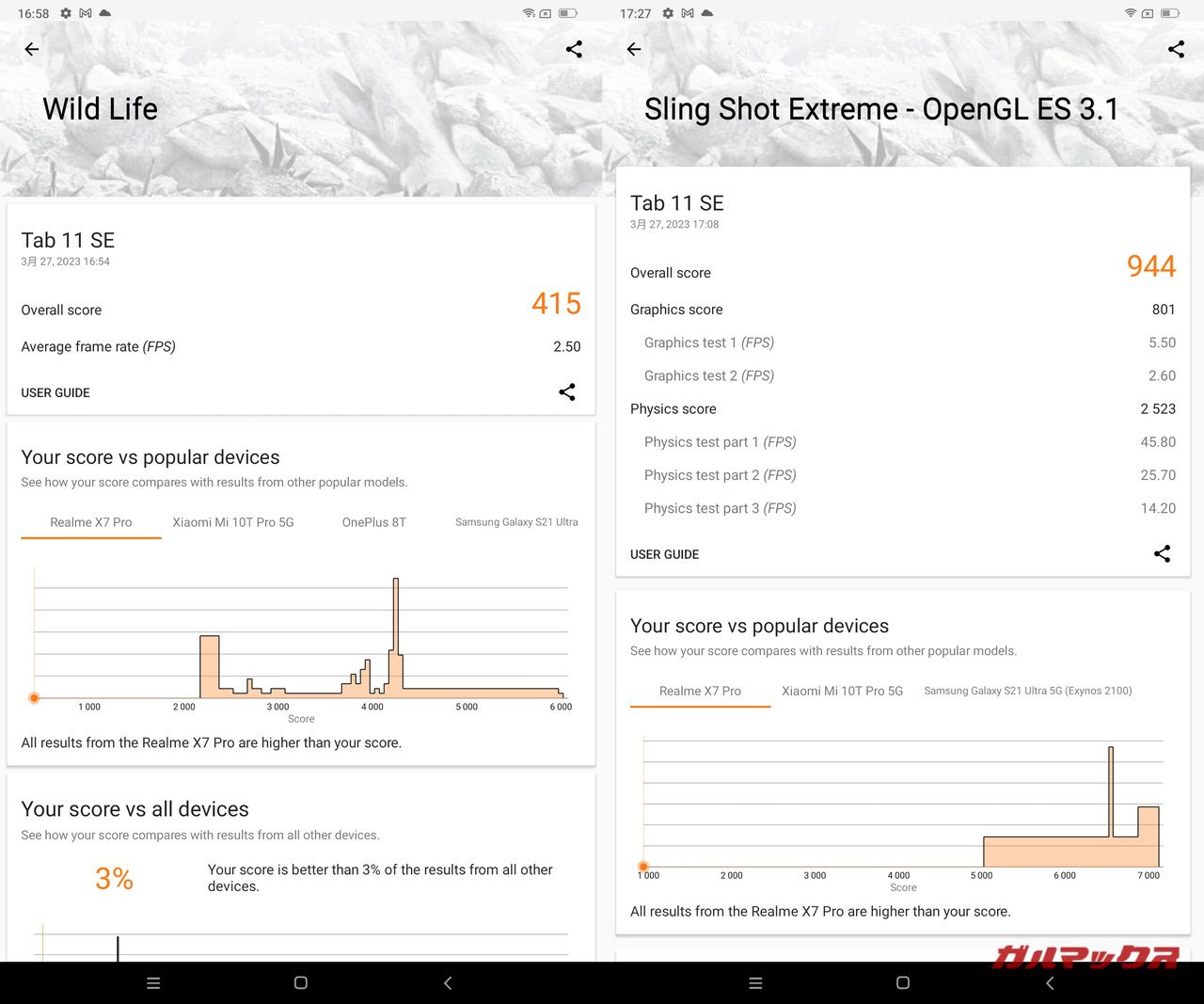Screen dimensions: 1204x1004
Task: Tap the 944 overall score value
Action: coord(1150,266)
